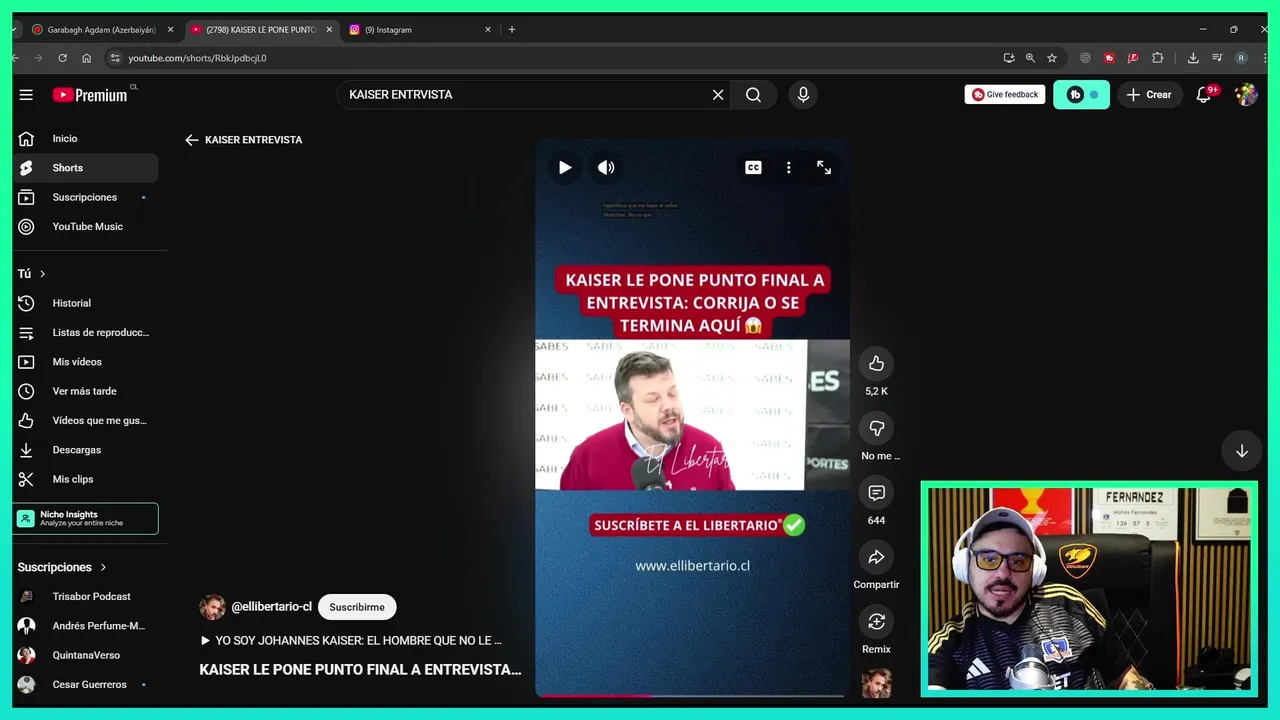Open QuintanaVerso subscription
This screenshot has height=720, width=1280.
coord(86,655)
